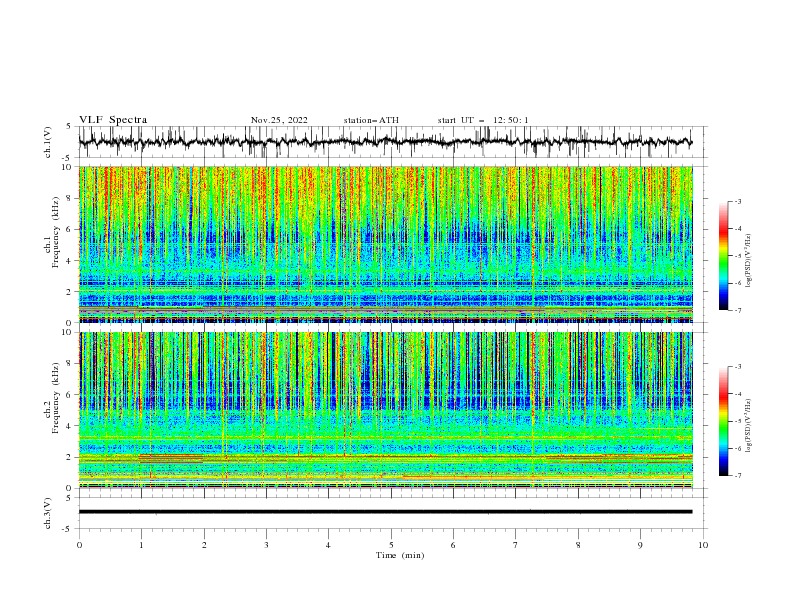Click time axis tick label "6"
792x612 pixels.
[453, 545]
